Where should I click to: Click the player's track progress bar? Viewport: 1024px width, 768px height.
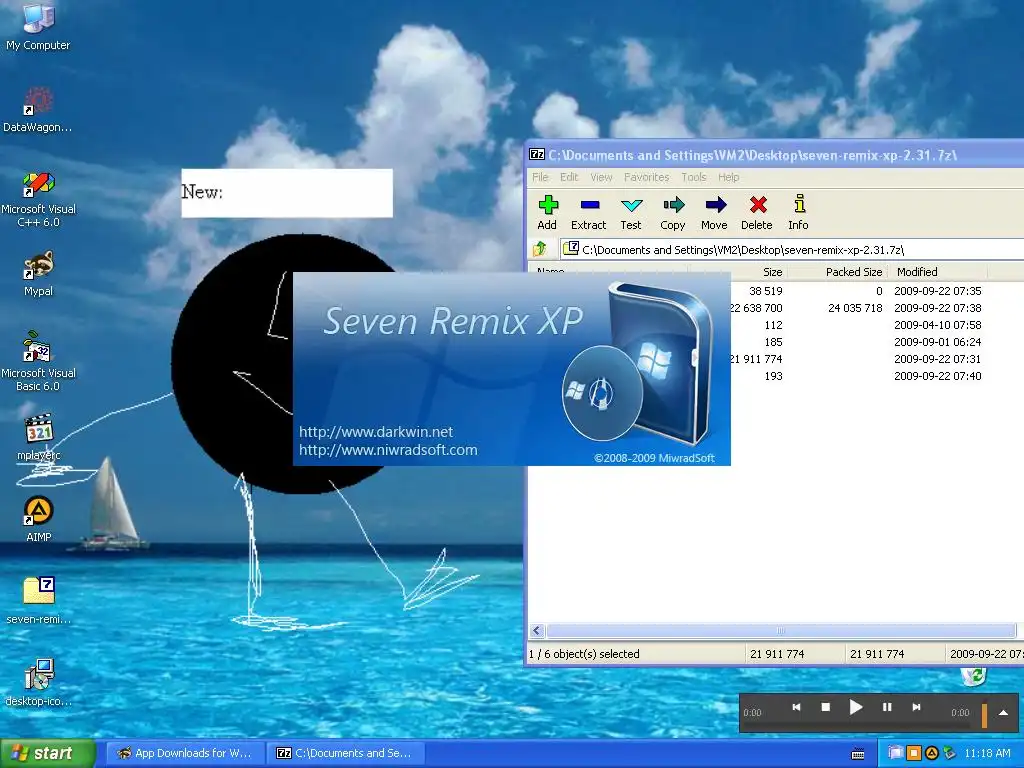click(x=856, y=724)
